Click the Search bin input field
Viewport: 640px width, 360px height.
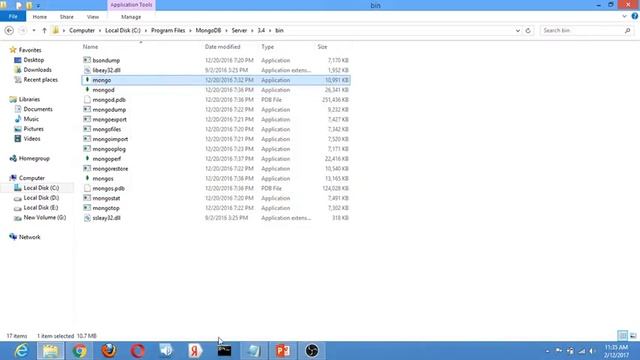point(582,31)
